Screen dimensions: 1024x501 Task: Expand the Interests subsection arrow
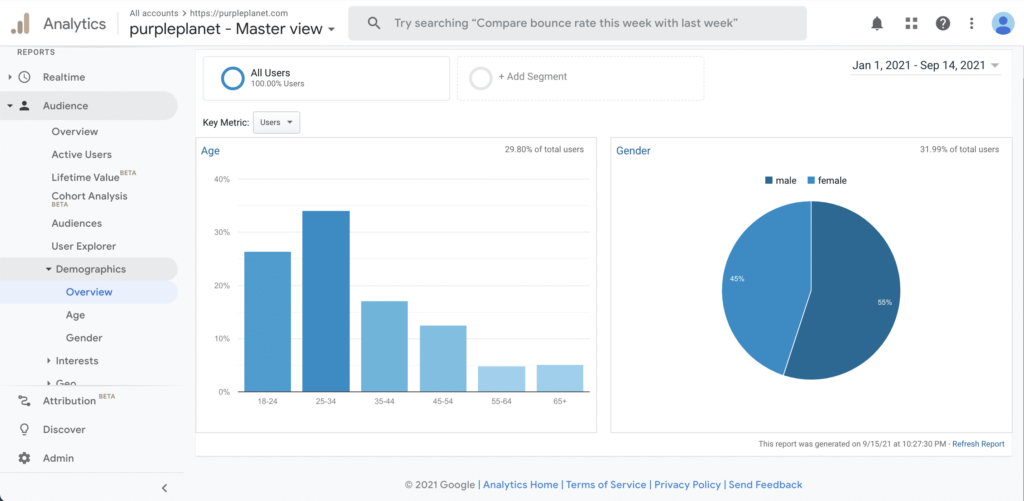pos(49,361)
